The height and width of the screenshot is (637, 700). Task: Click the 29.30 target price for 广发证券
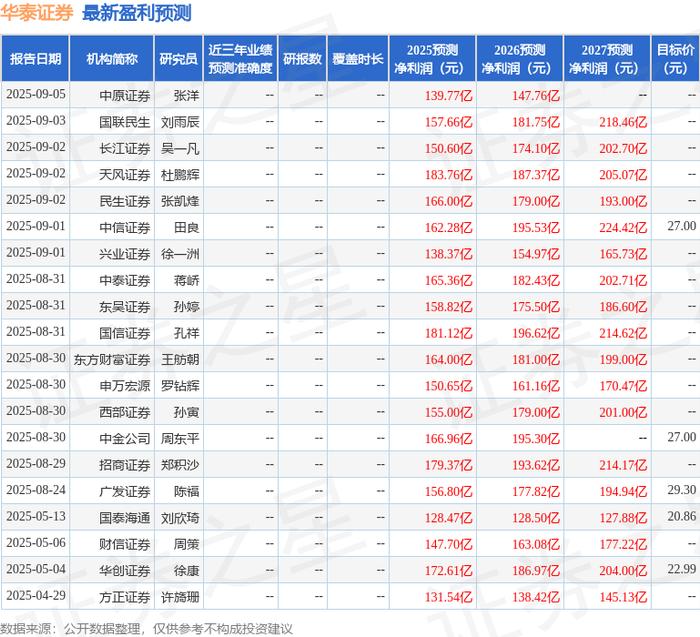coord(682,490)
